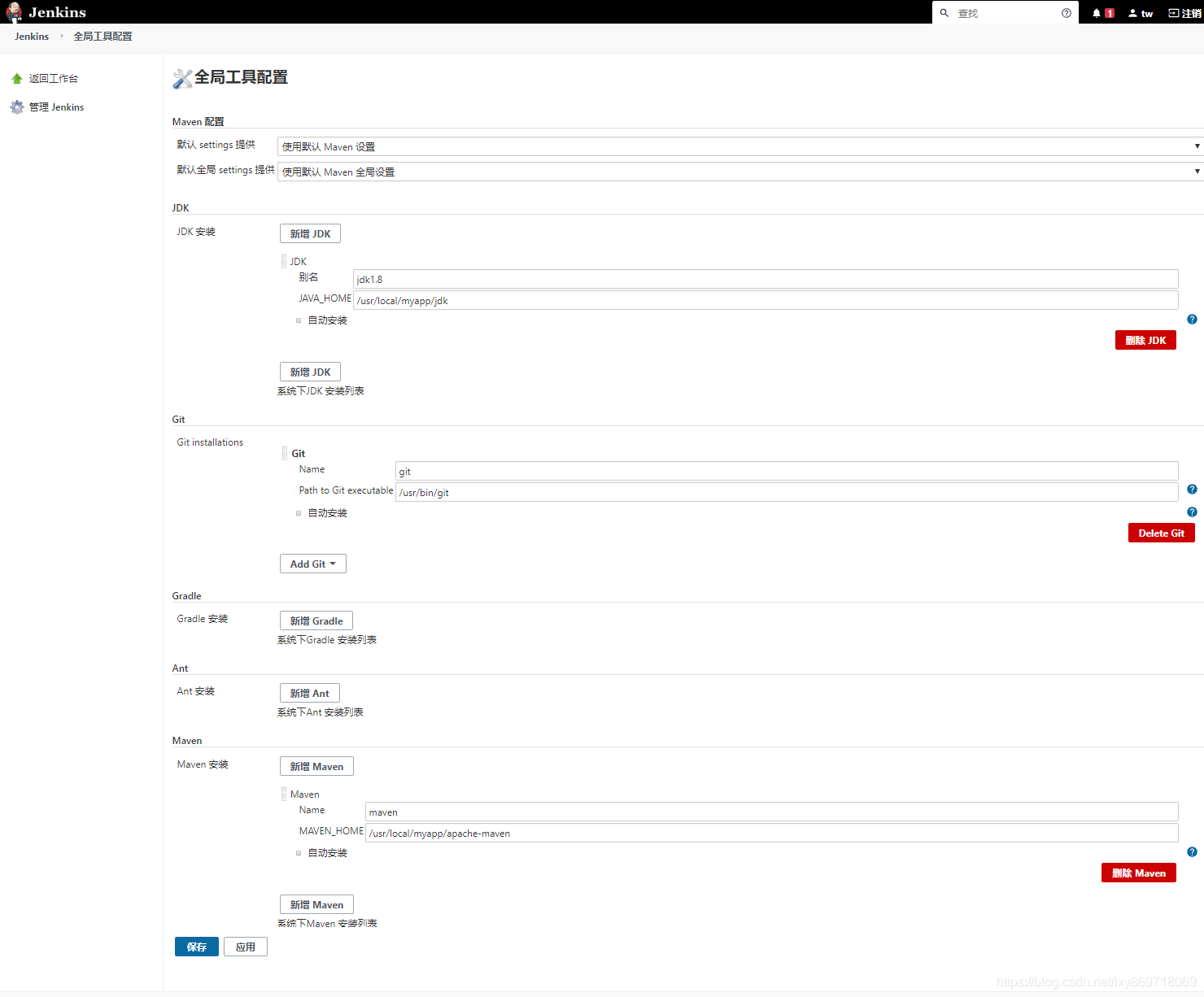The image size is (1204, 997).
Task: Open search help question icon
Action: [1067, 13]
